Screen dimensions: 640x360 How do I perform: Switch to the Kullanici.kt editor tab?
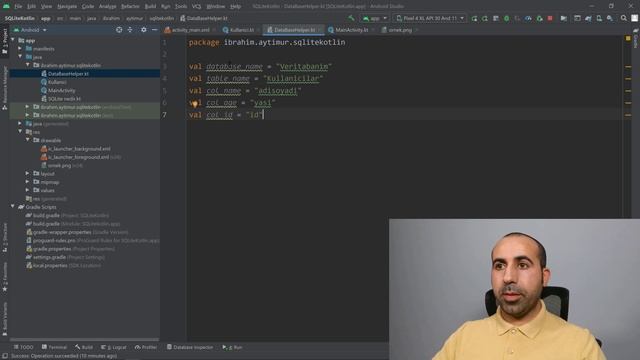[x=242, y=30]
